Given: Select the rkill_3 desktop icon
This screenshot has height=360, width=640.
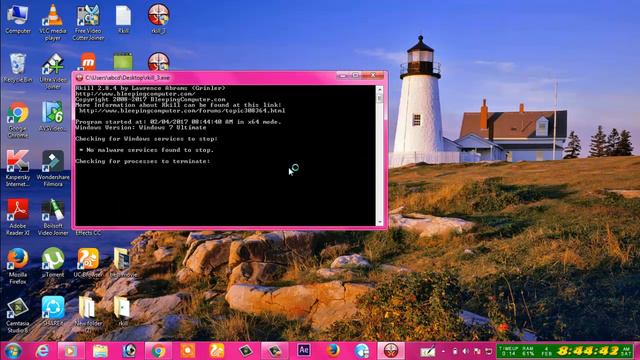Looking at the screenshot, I should [158, 19].
